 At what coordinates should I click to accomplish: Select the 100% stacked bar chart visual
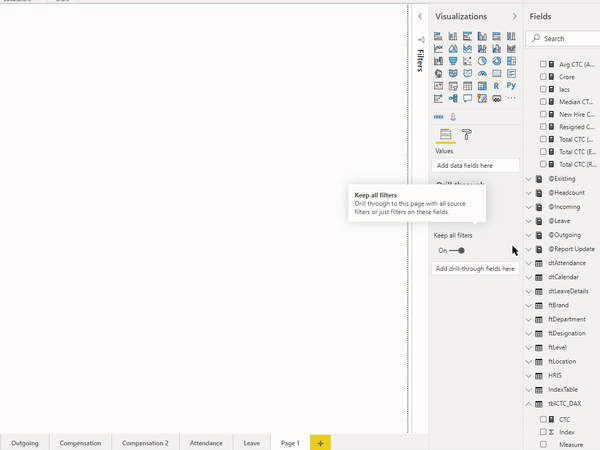497,36
